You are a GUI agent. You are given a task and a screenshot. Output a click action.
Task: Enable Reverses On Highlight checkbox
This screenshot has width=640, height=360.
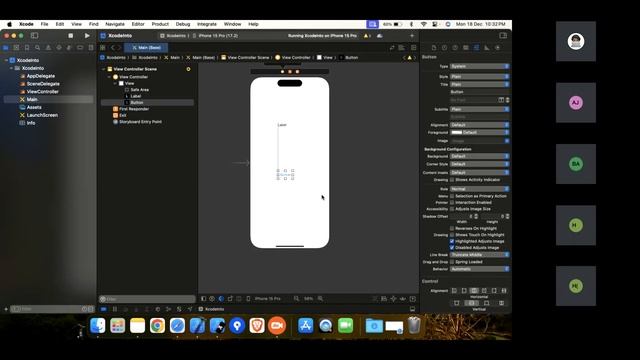[452, 229]
